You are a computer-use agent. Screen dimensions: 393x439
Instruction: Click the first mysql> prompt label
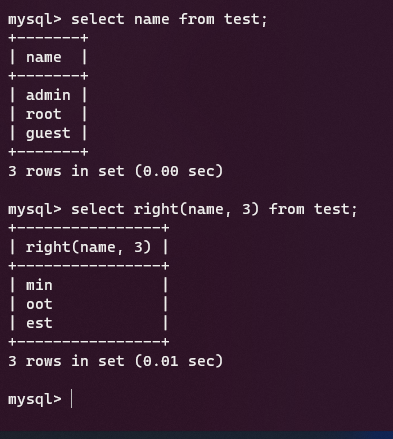(x=35, y=20)
